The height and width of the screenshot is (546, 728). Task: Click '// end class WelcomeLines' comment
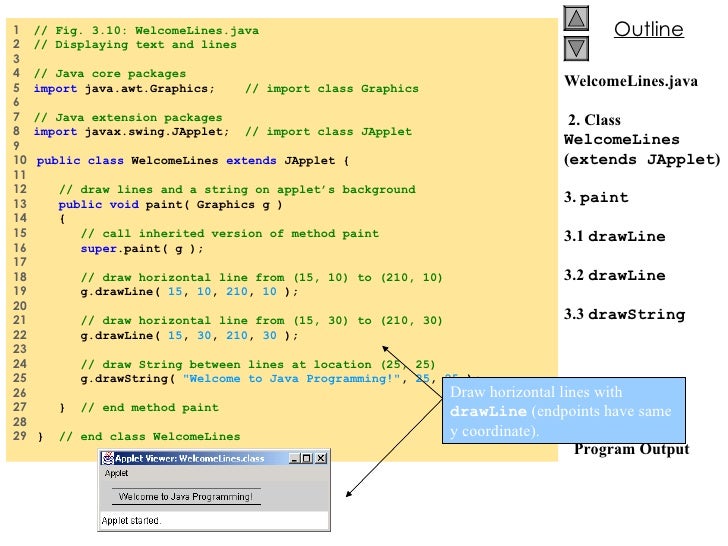(150, 436)
